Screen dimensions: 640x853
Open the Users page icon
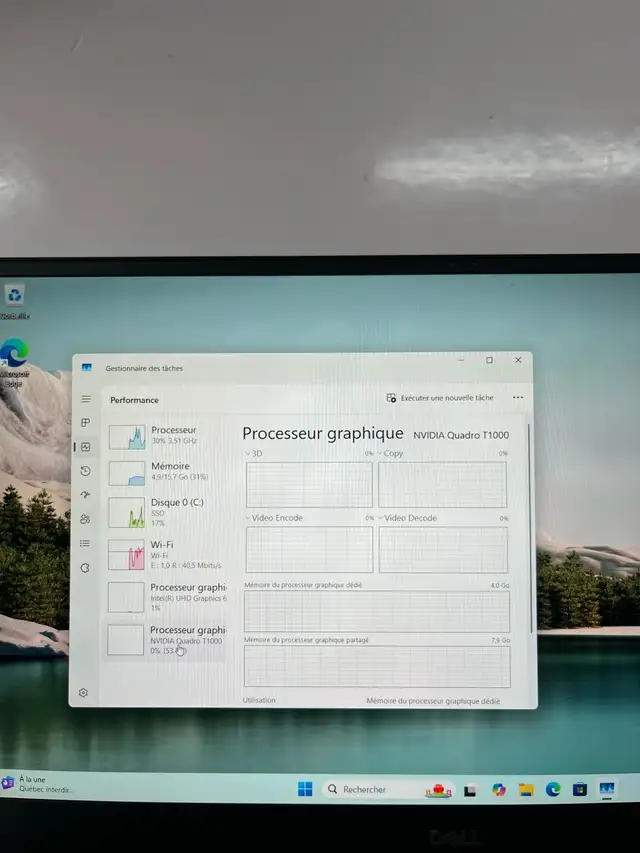coord(85,519)
